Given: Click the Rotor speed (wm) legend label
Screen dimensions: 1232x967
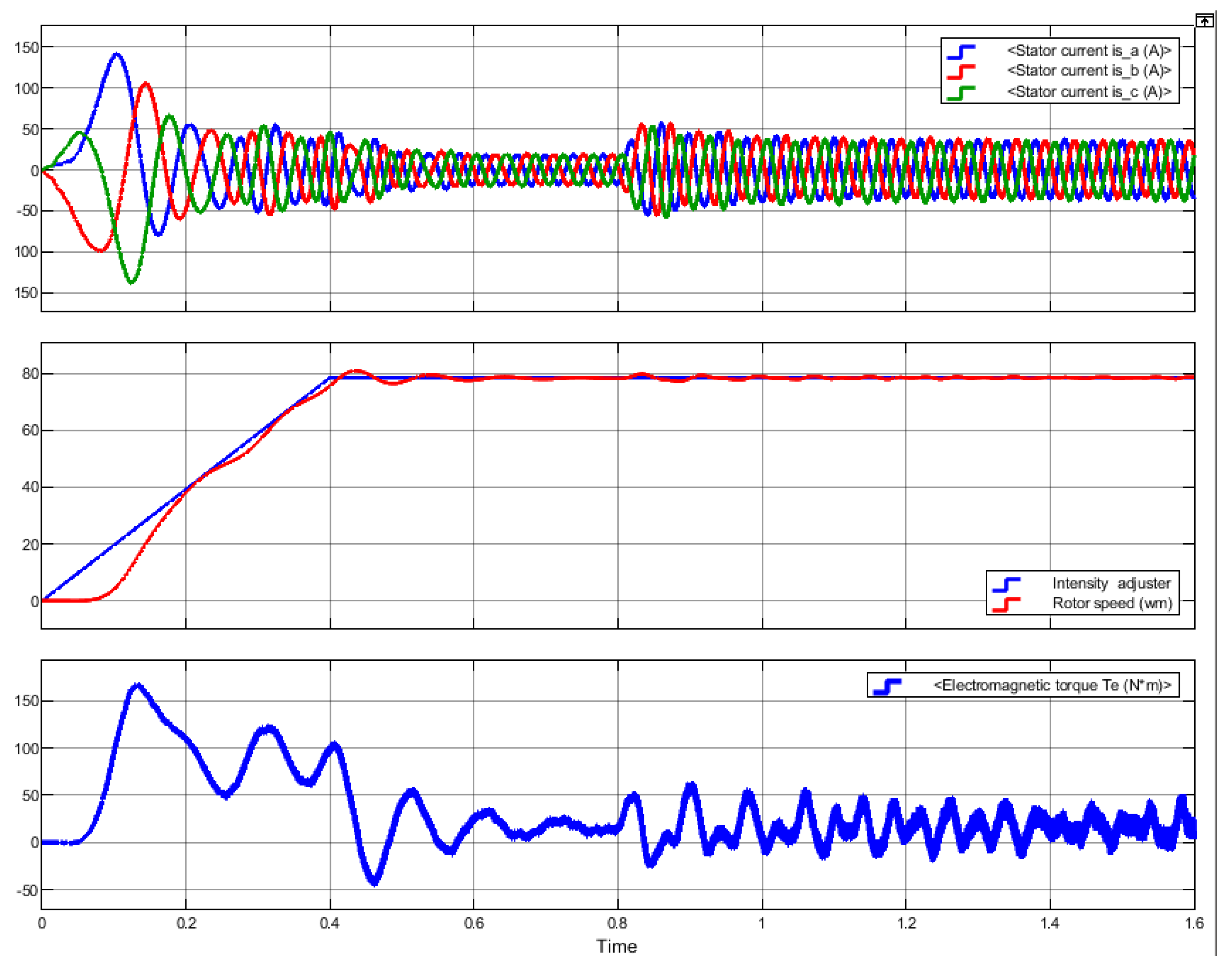Looking at the screenshot, I should coord(1112,604).
